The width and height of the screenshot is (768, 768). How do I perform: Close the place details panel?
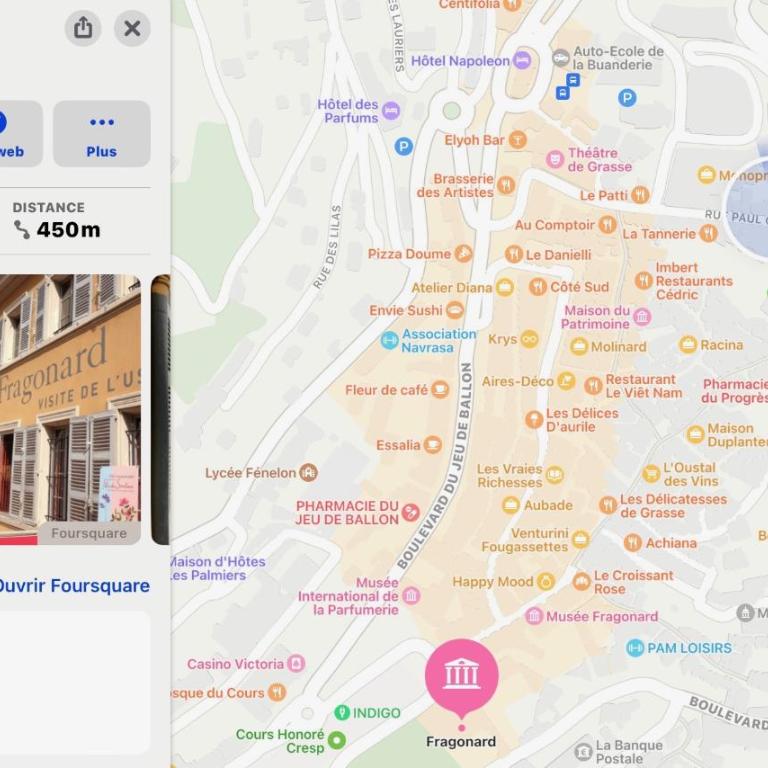[x=132, y=28]
